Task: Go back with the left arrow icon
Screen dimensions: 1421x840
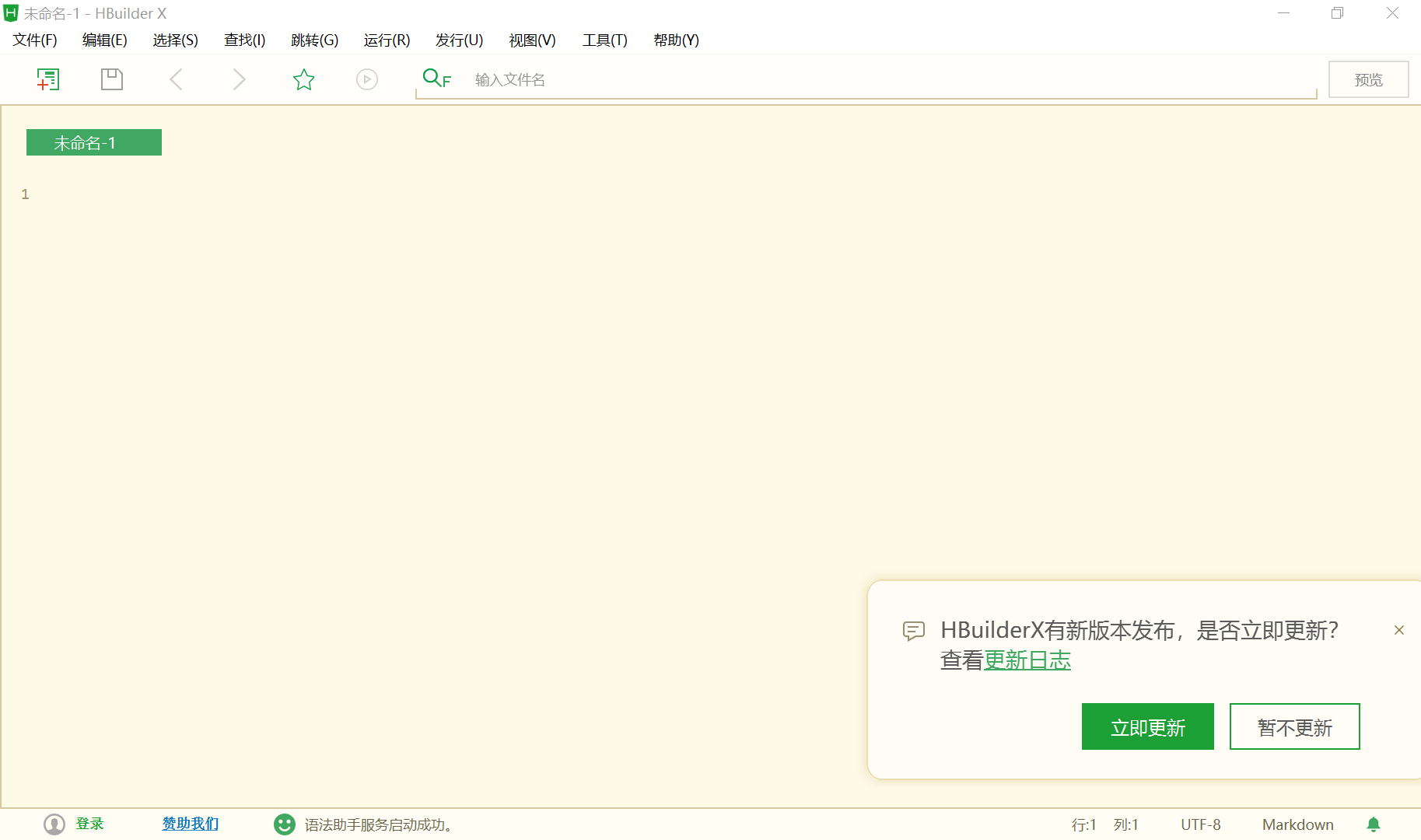Action: [177, 79]
